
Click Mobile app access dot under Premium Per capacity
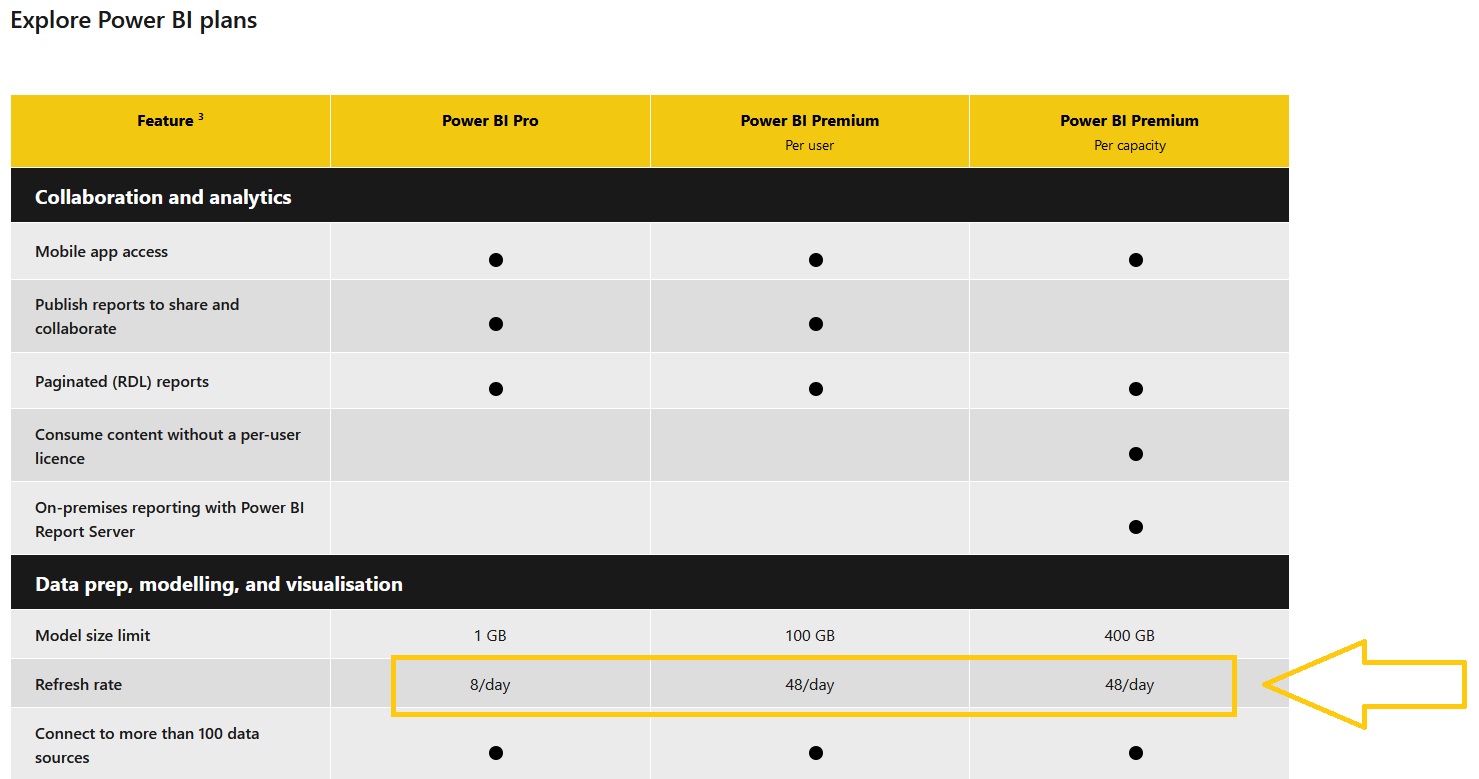tap(1135, 260)
